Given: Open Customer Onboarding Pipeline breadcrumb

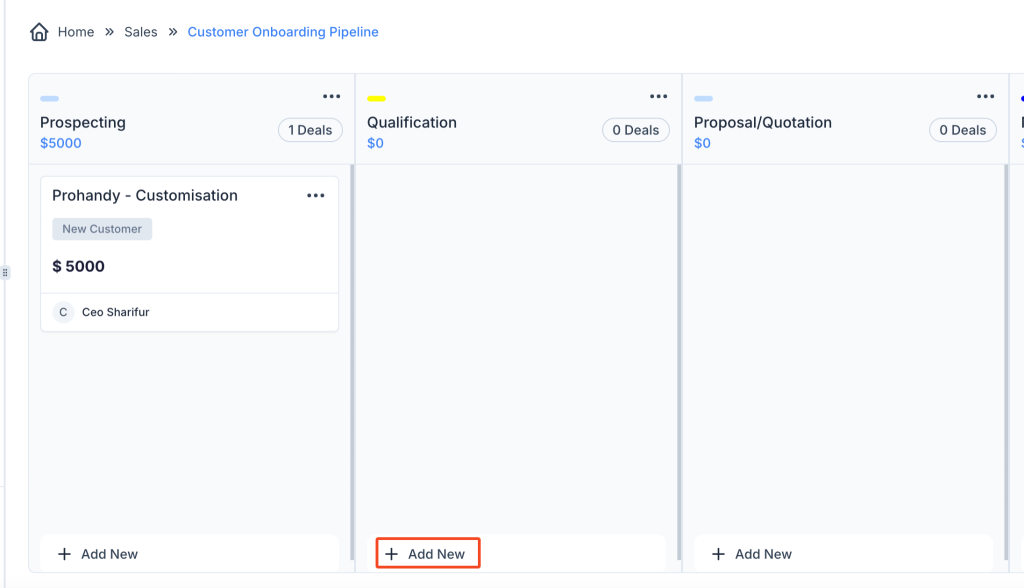Looking at the screenshot, I should (x=283, y=32).
